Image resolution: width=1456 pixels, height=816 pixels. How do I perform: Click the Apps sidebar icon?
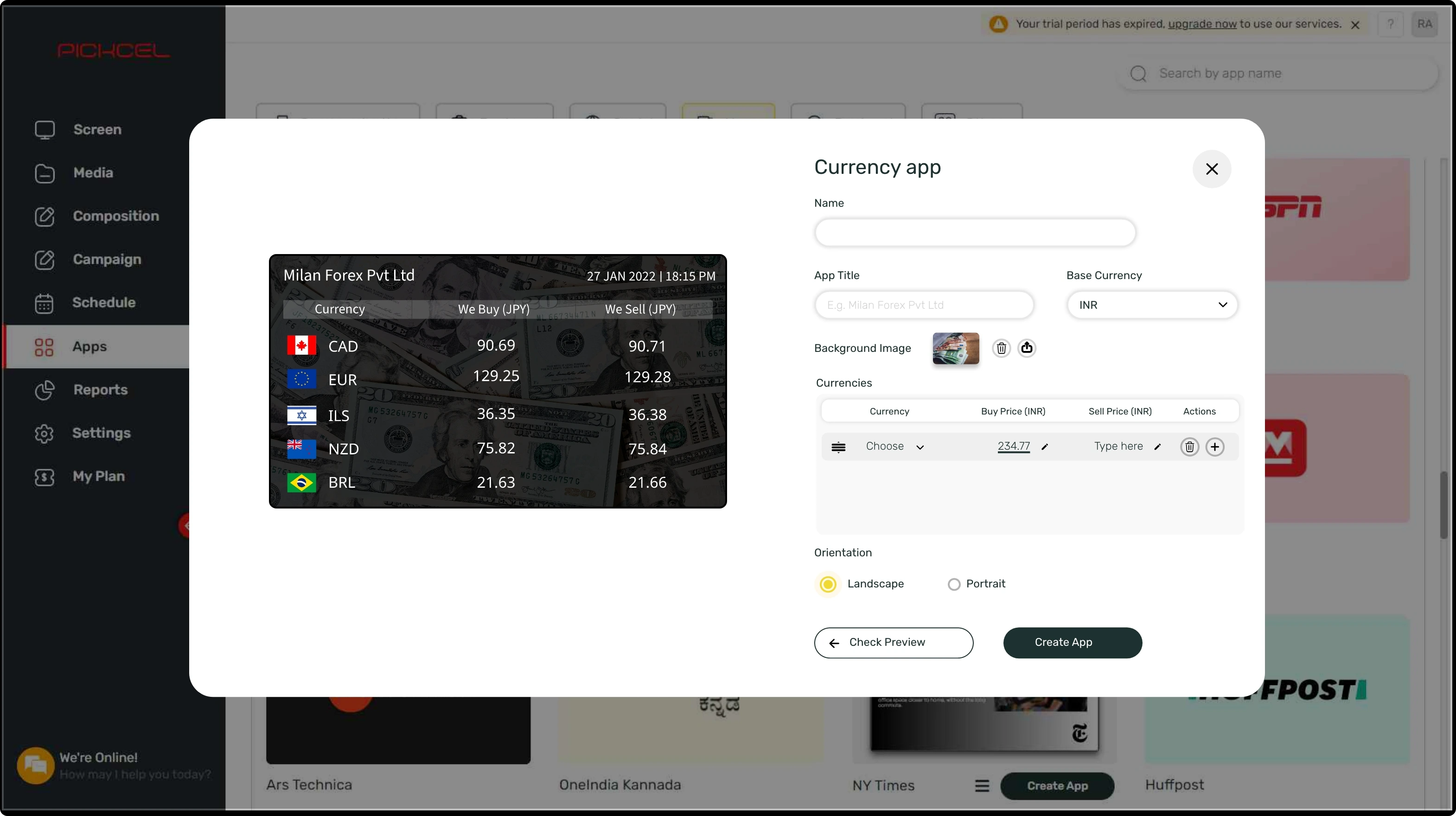[43, 346]
